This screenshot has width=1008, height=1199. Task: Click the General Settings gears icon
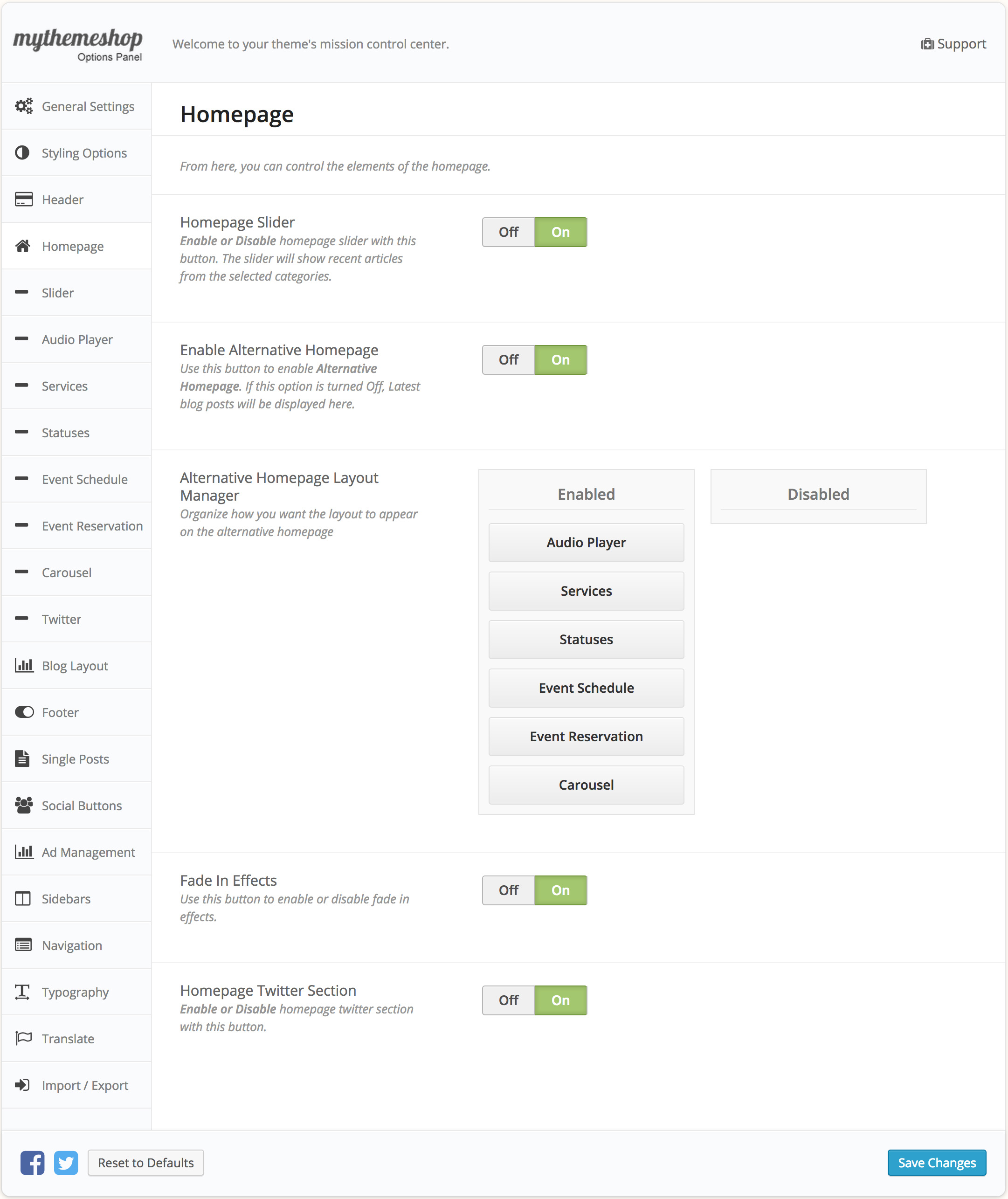23,106
